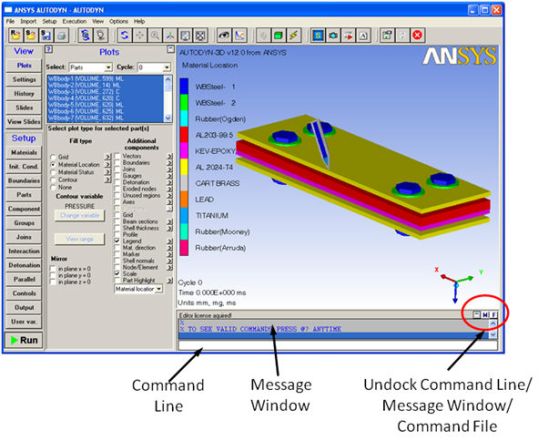The width and height of the screenshot is (550, 441).
Task: Select the magnifying glass Zoom tool
Action: 155,35
